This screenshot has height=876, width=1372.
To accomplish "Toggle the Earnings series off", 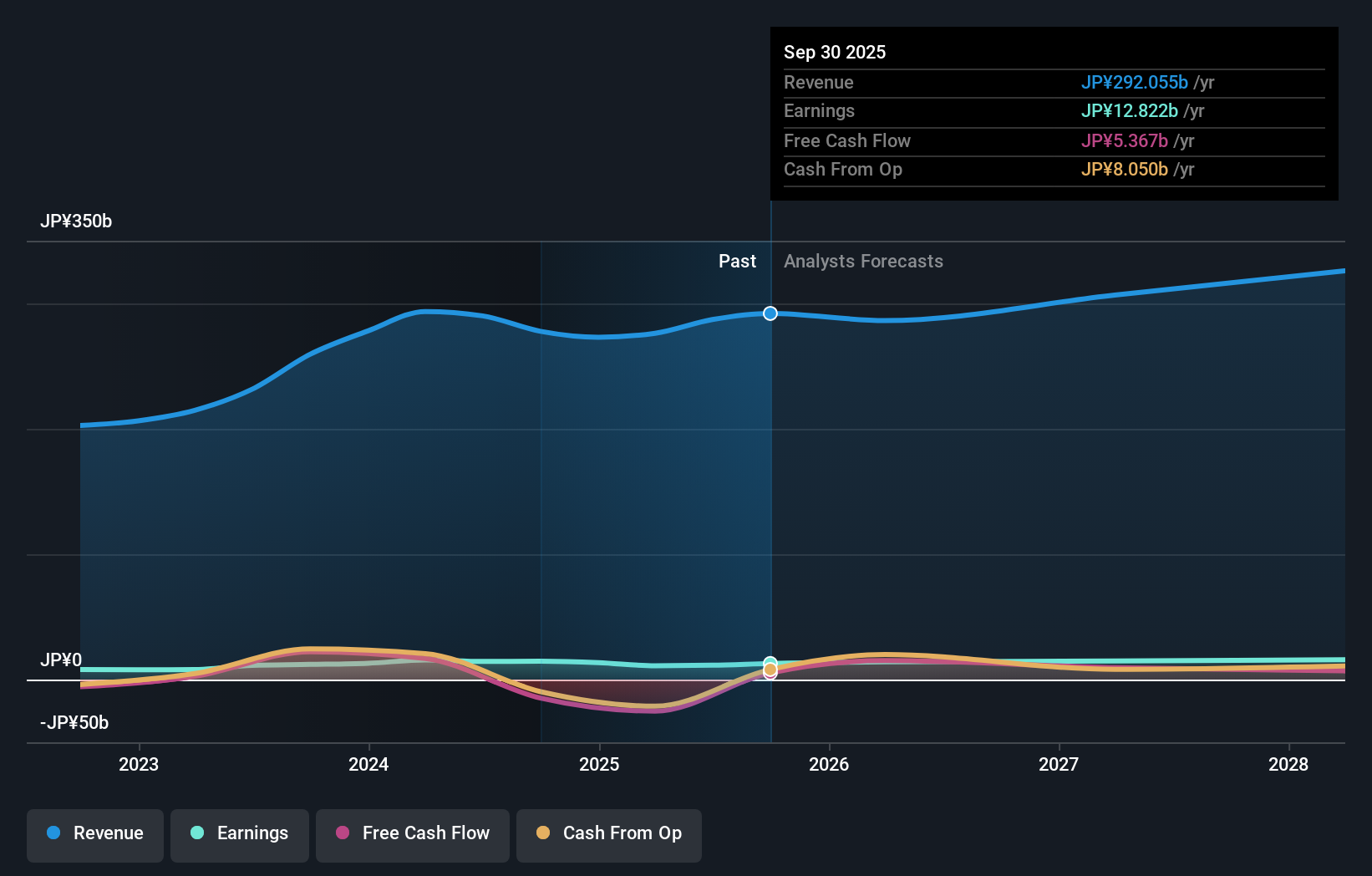I will tap(239, 835).
